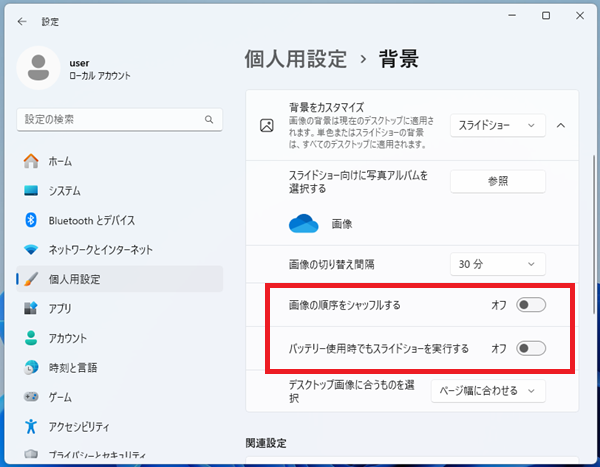This screenshot has width=600, height=467.
Task: Click the Accessibility figure icon
Action: 31,426
